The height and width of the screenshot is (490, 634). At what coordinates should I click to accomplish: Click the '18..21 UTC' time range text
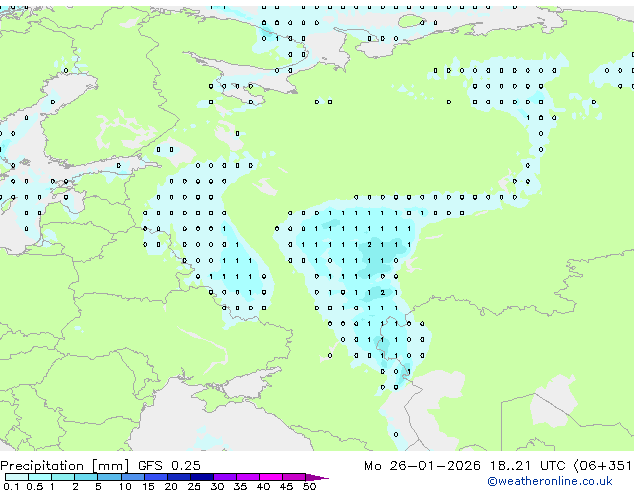[x=528, y=466]
